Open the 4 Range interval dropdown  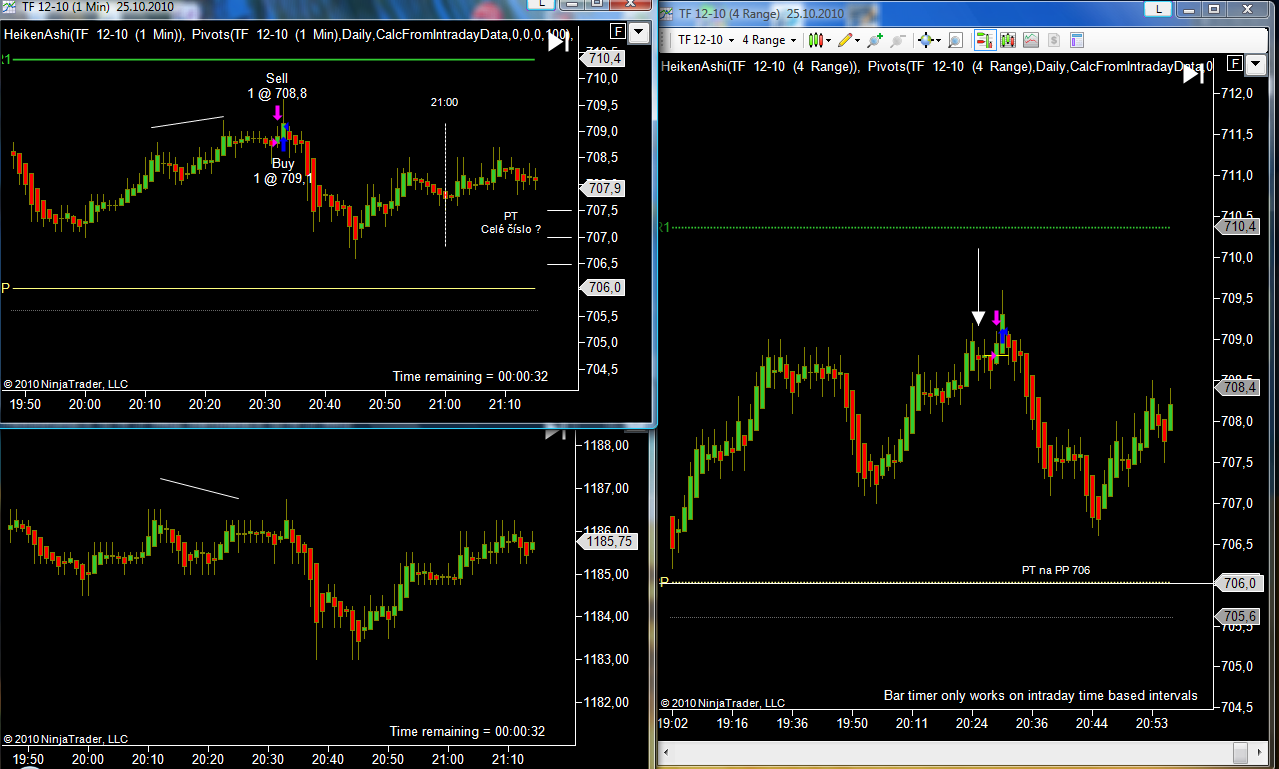pos(768,40)
